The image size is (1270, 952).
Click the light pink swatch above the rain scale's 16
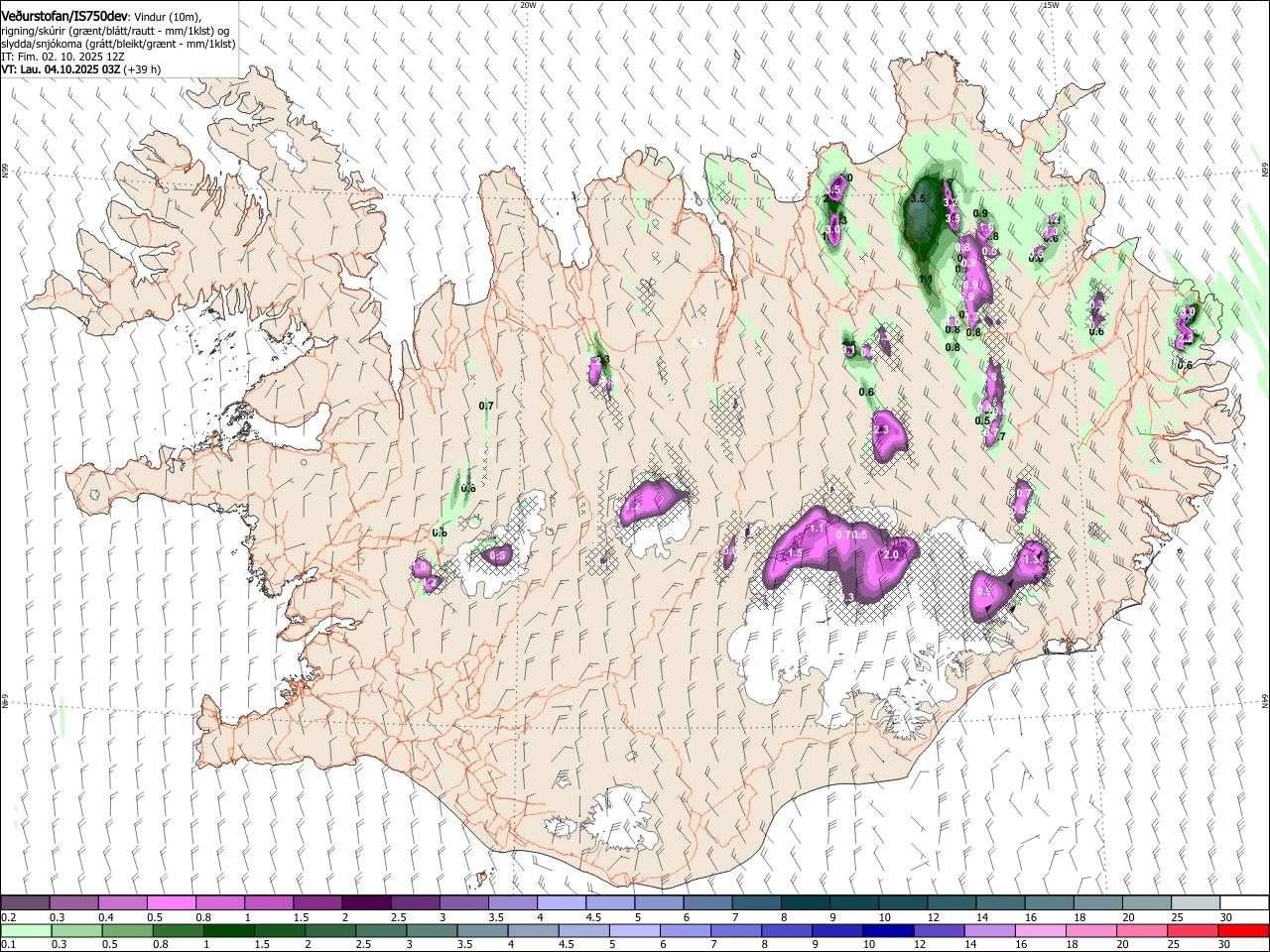1039,930
